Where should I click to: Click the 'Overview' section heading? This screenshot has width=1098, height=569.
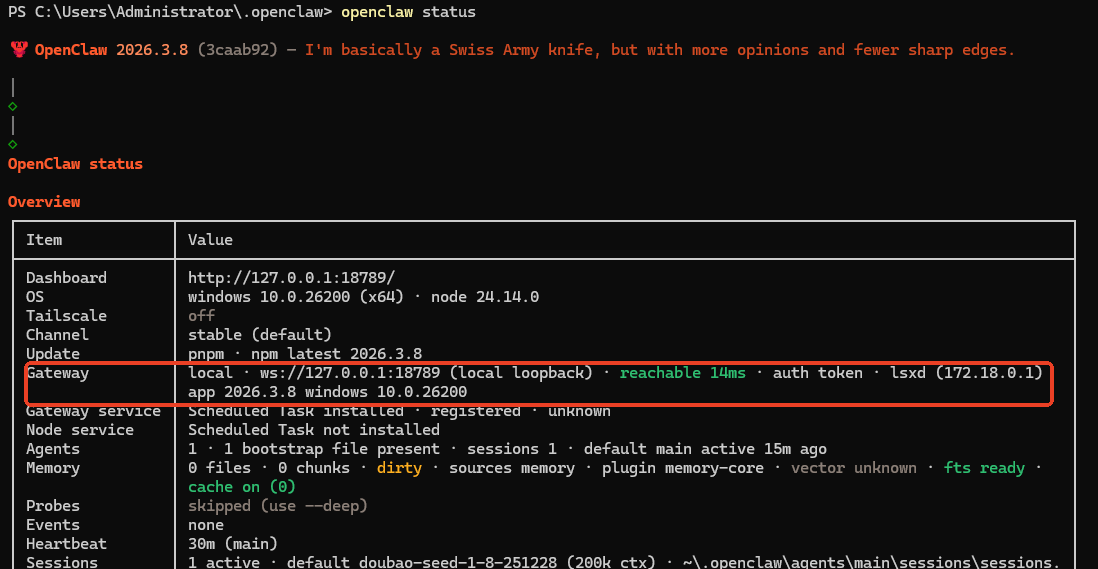click(44, 202)
